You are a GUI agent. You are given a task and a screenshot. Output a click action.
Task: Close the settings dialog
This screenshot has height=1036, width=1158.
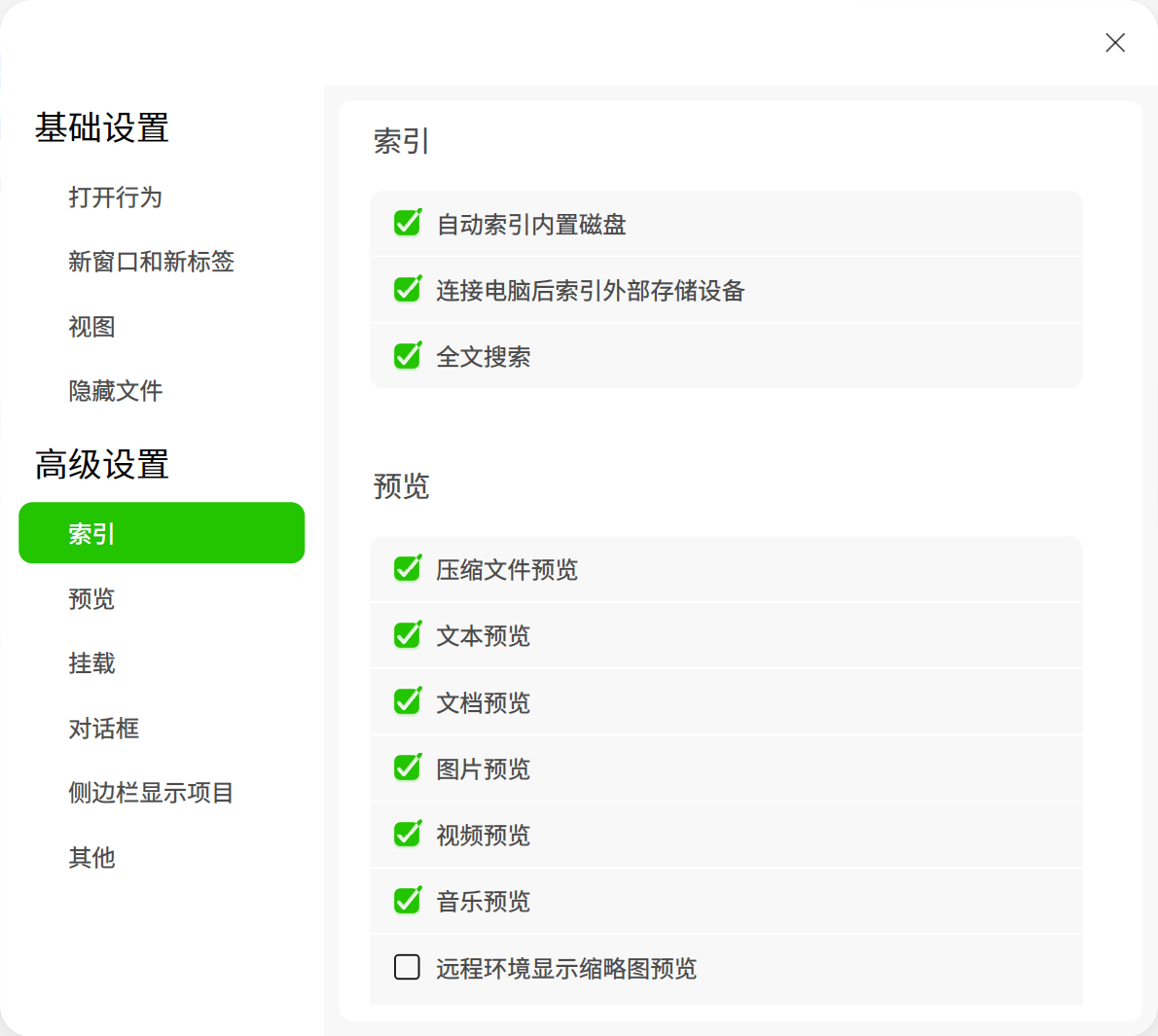point(1115,43)
